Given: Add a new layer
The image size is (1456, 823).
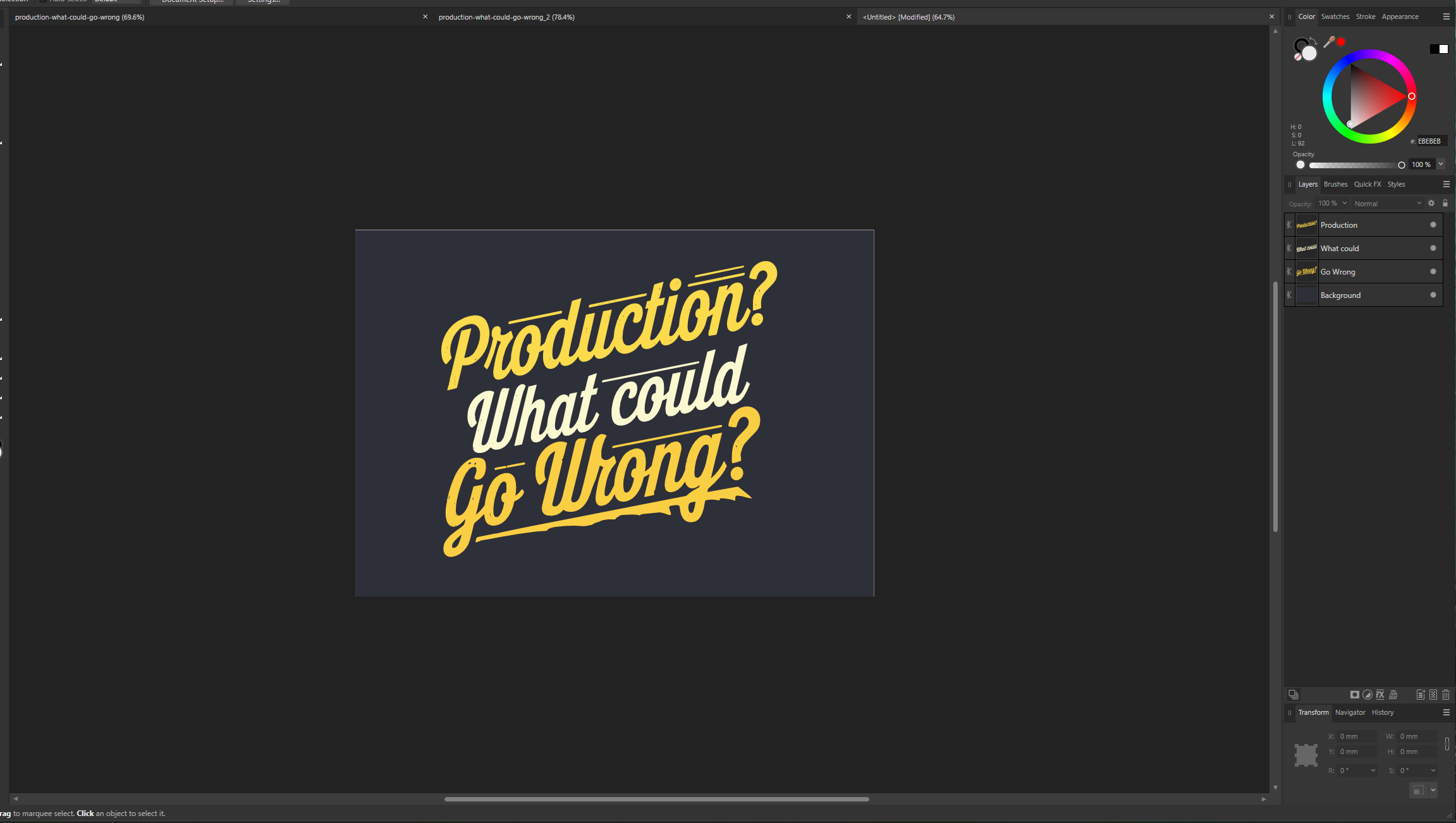Looking at the screenshot, I should 1421,695.
